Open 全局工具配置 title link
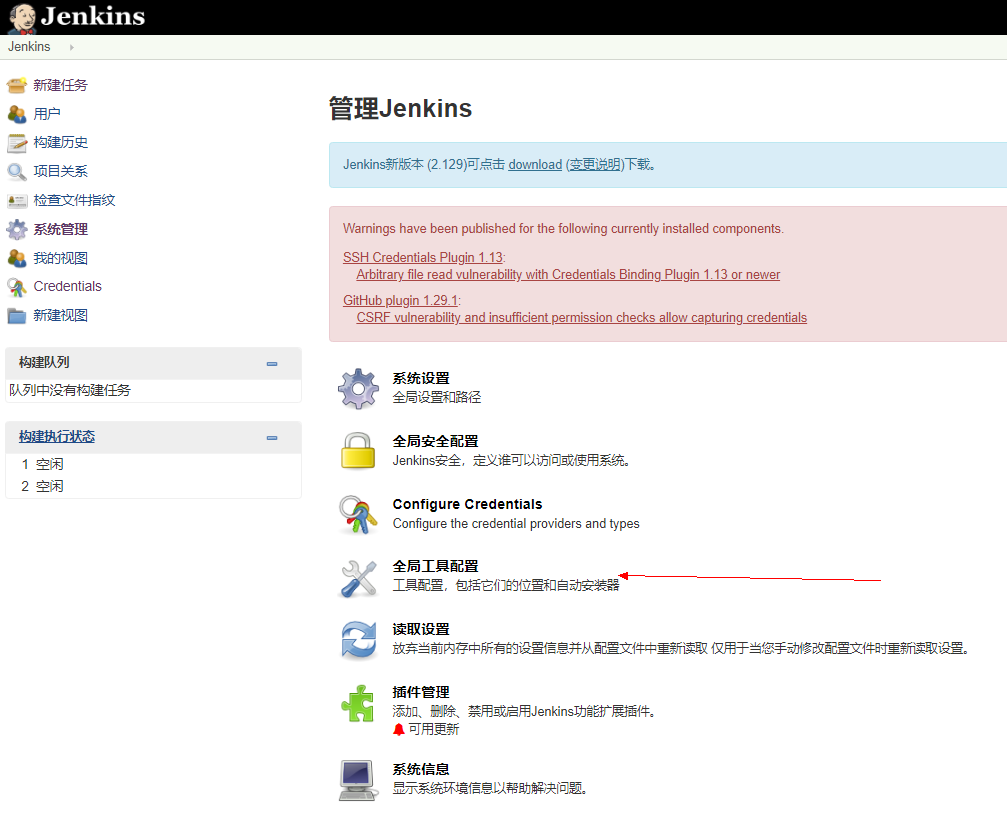Screen dimensions: 1007x813 pyautogui.click(x=435, y=566)
